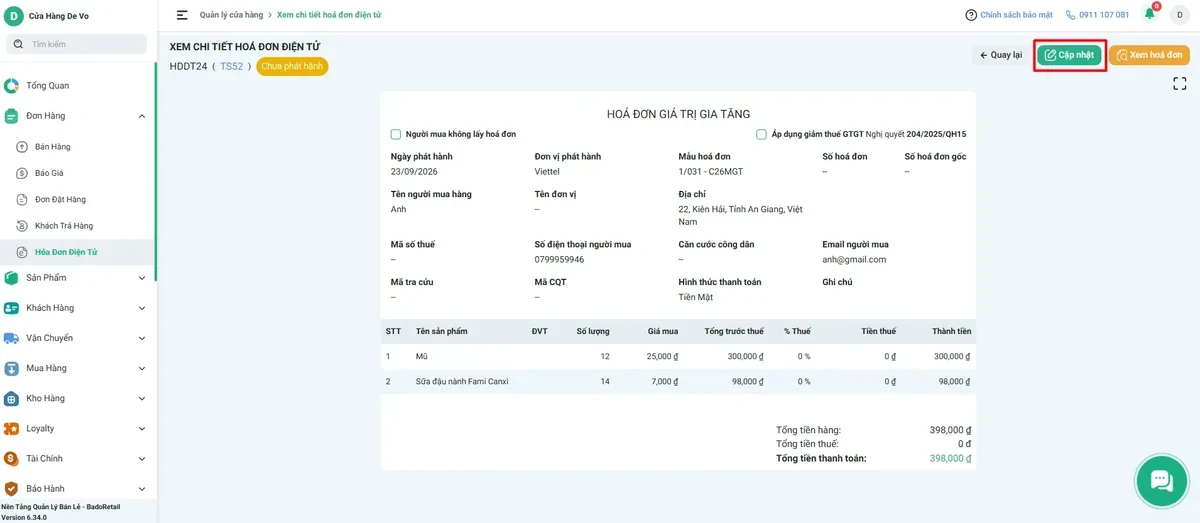The width and height of the screenshot is (1200, 523).
Task: Click the Thành tiền column header
Action: tap(951, 331)
